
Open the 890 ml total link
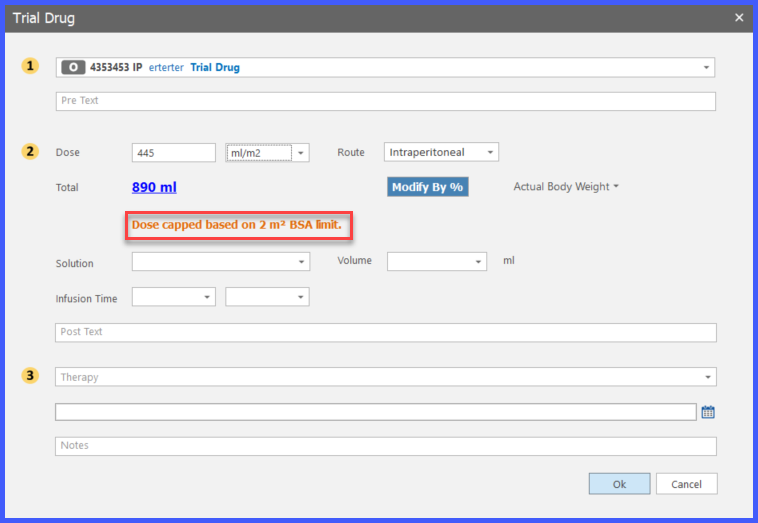[x=154, y=187]
